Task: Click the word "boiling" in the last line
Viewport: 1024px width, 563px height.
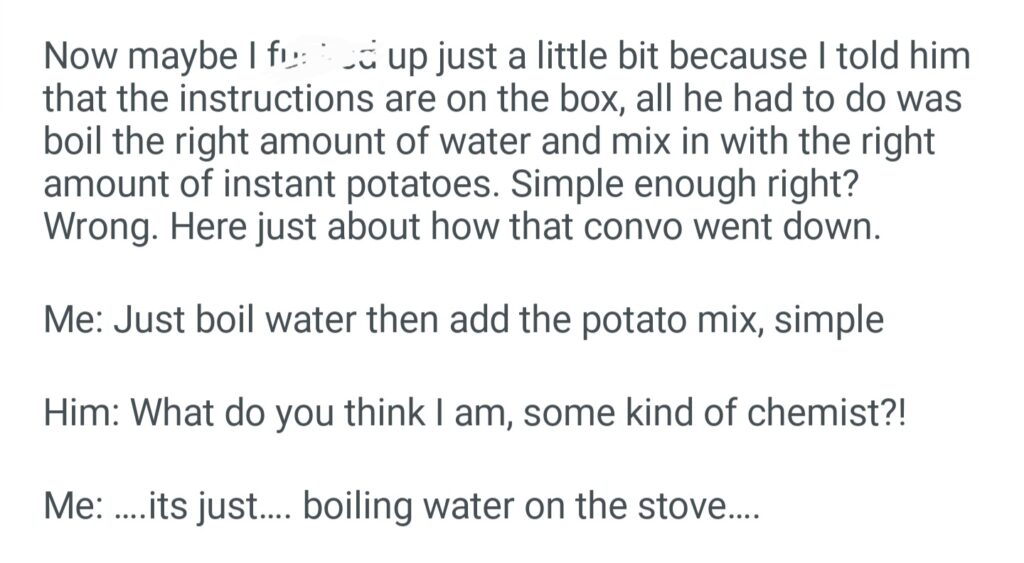Action: (x=356, y=507)
